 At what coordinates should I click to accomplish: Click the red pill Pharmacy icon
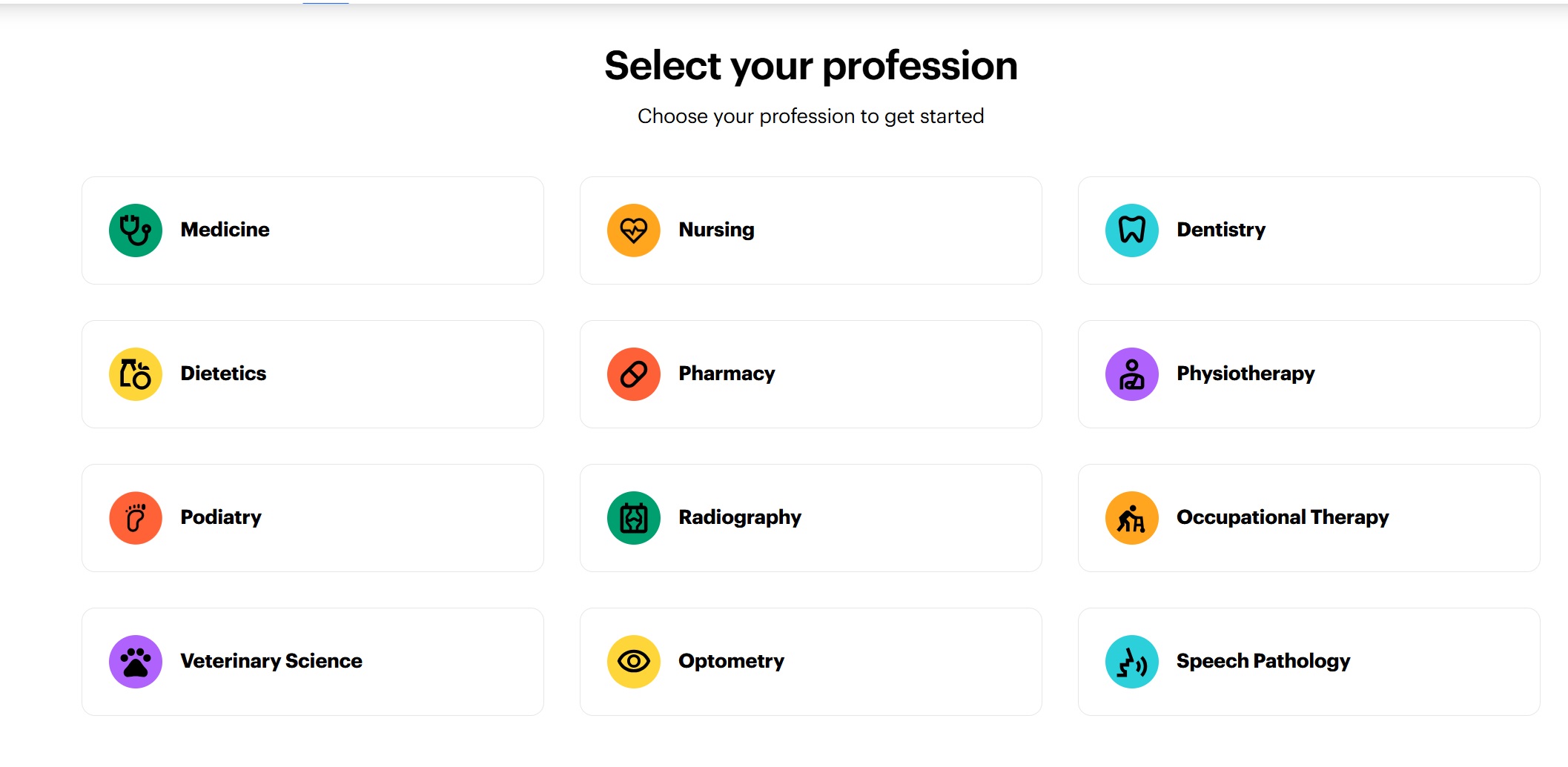[x=634, y=374]
